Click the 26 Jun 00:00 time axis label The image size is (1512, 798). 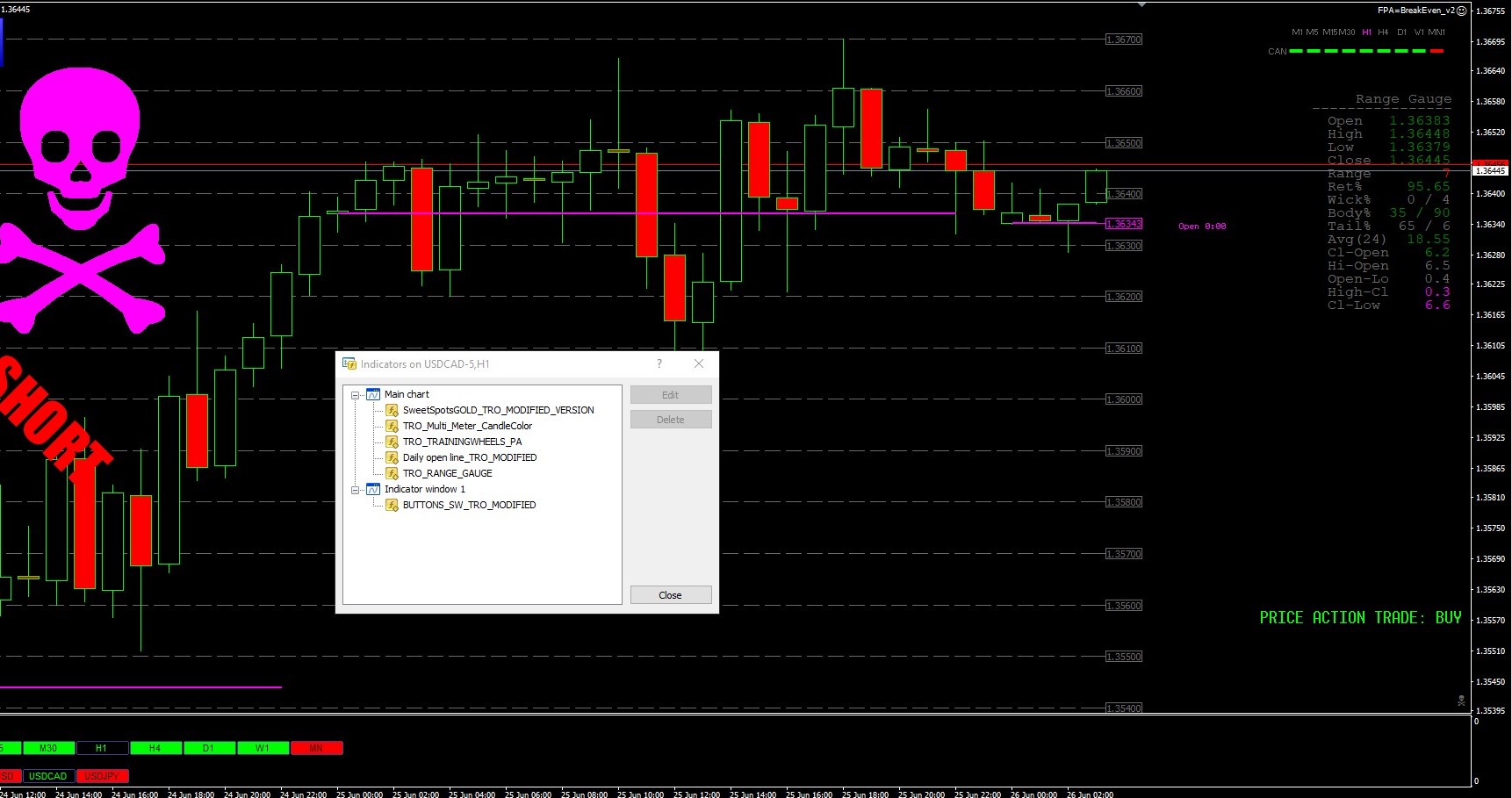(1033, 794)
